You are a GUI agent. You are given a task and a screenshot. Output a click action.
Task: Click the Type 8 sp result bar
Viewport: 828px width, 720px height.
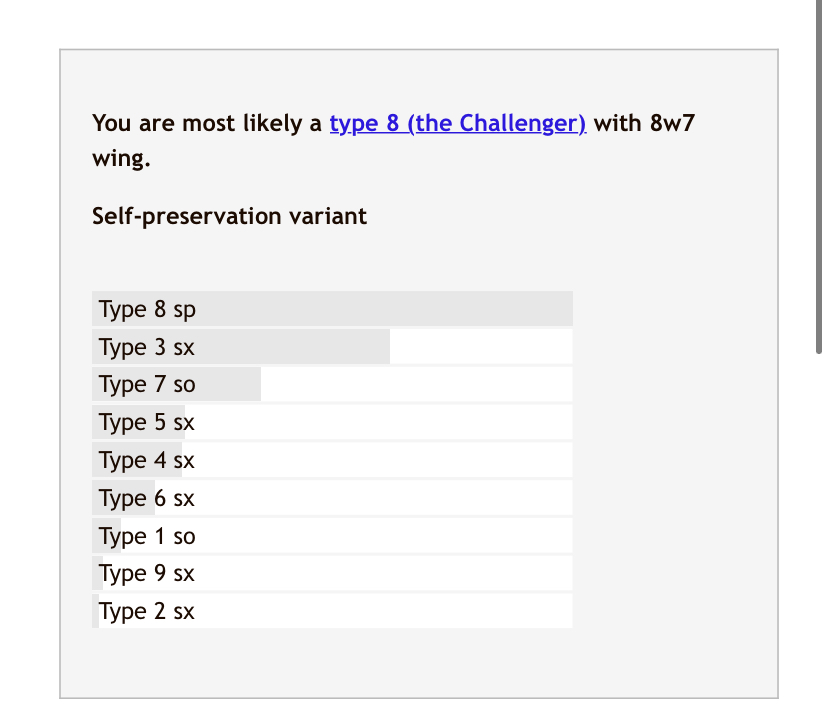(x=332, y=308)
